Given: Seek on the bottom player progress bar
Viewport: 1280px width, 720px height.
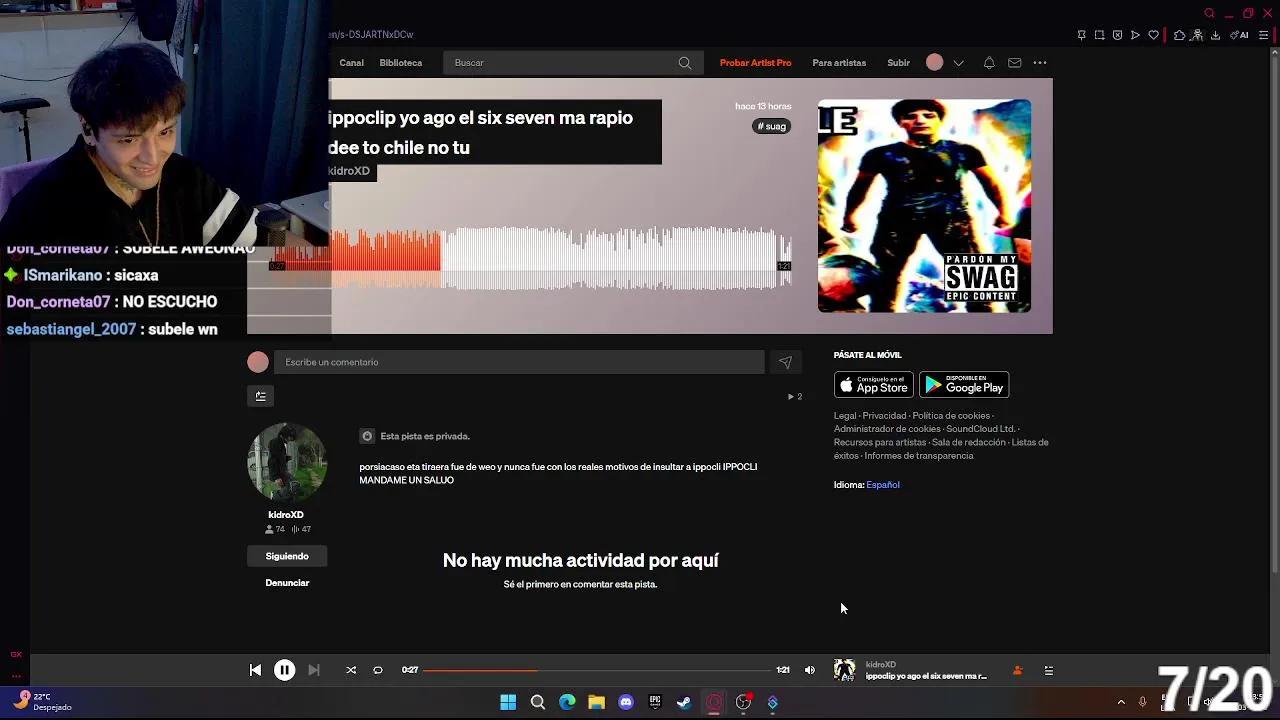Looking at the screenshot, I should (598, 671).
